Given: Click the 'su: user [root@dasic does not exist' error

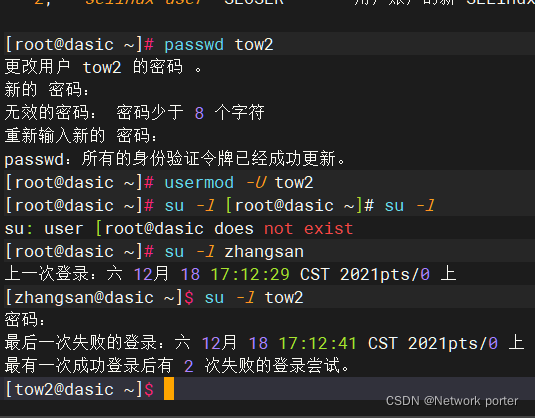Looking at the screenshot, I should (x=179, y=229).
